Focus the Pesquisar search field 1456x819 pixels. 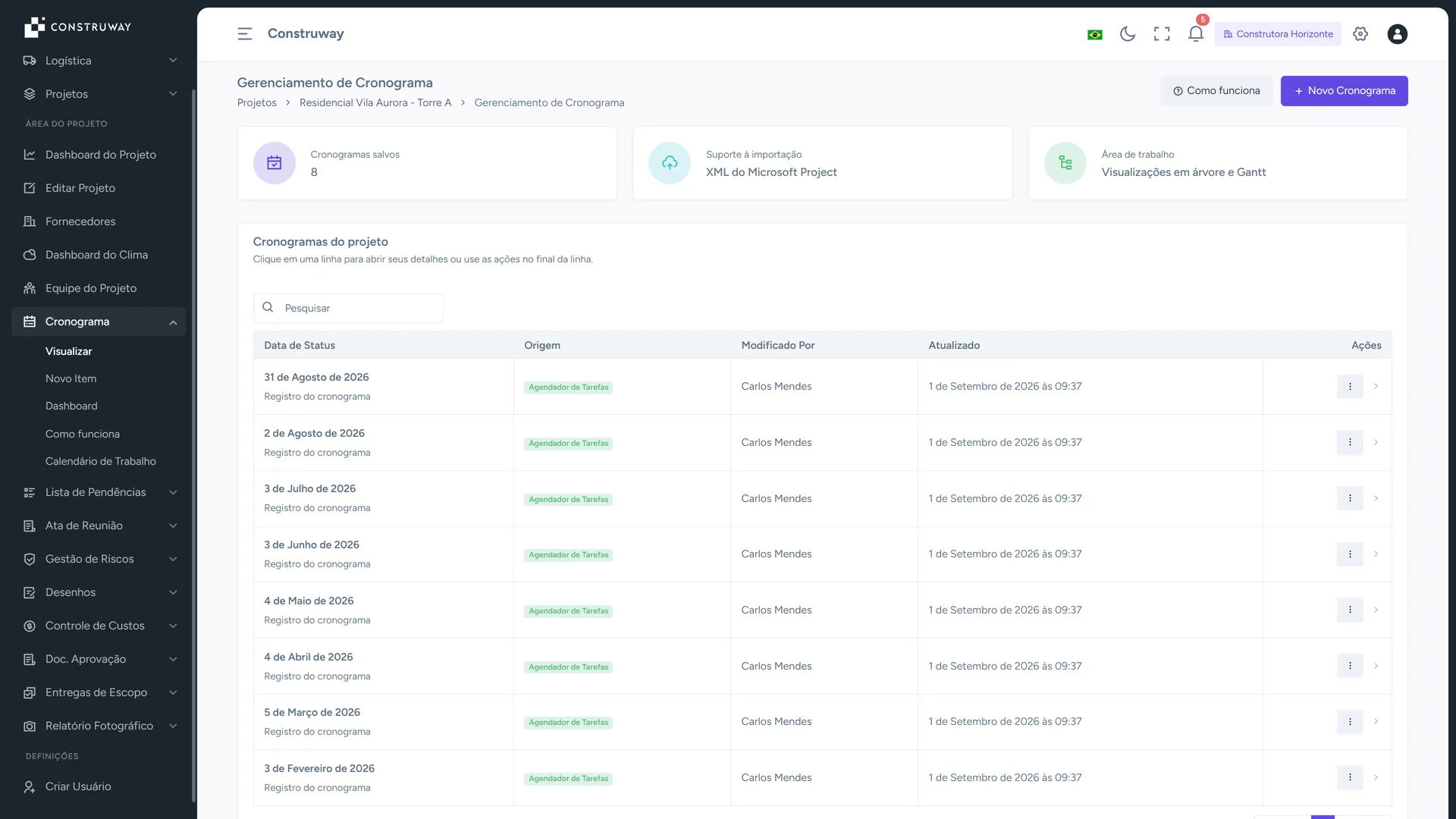pos(349,308)
